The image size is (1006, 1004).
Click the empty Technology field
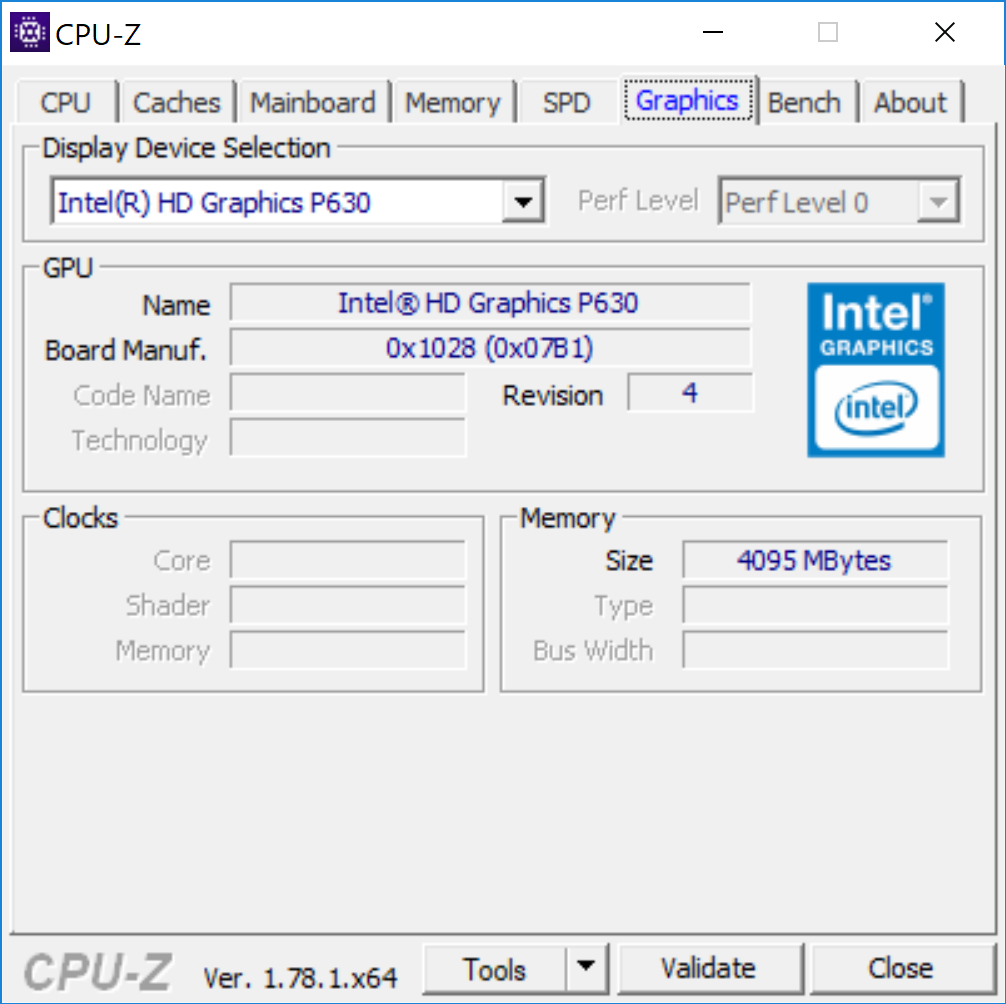point(348,438)
